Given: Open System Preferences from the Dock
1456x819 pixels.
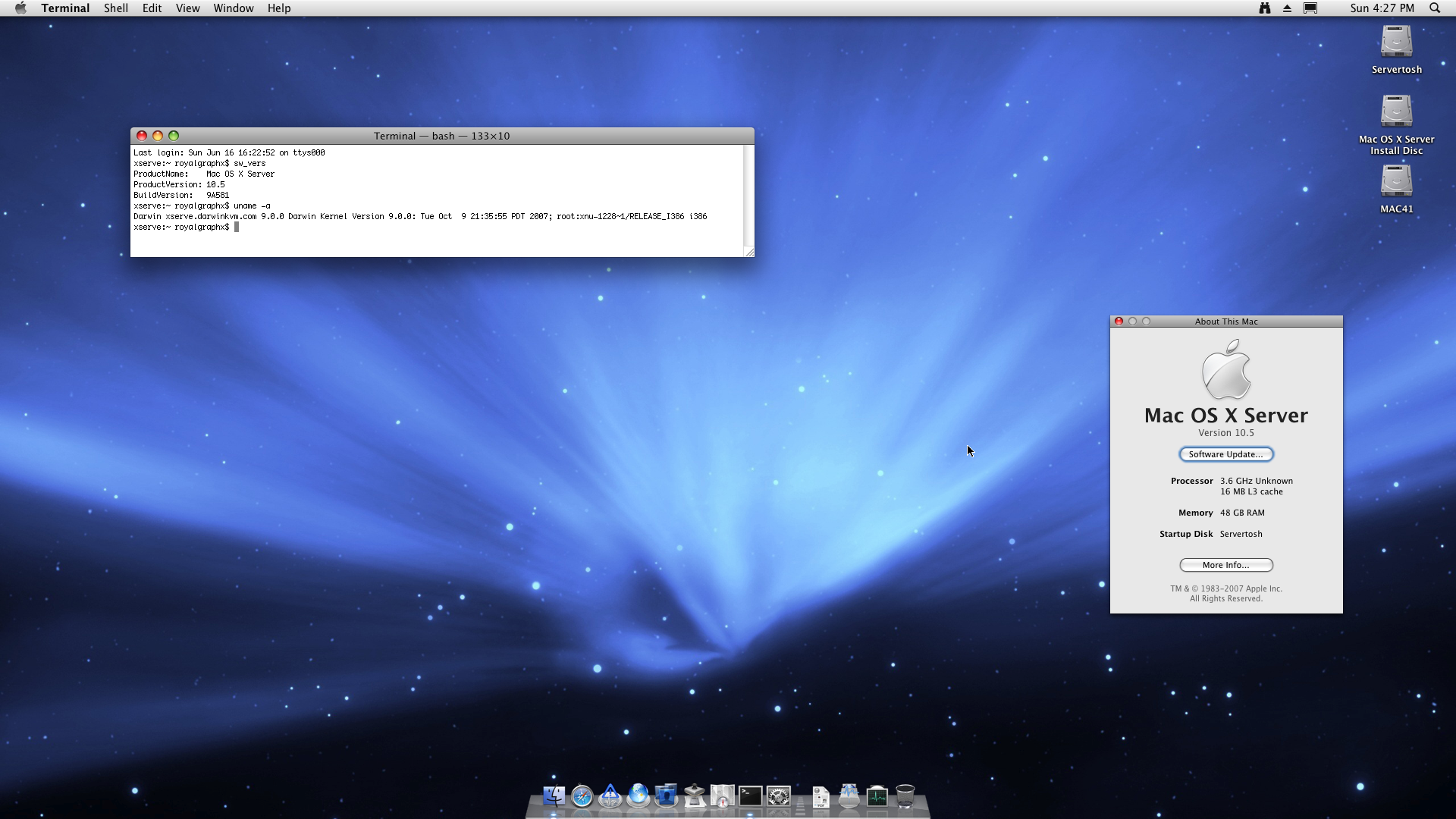Looking at the screenshot, I should point(778,796).
